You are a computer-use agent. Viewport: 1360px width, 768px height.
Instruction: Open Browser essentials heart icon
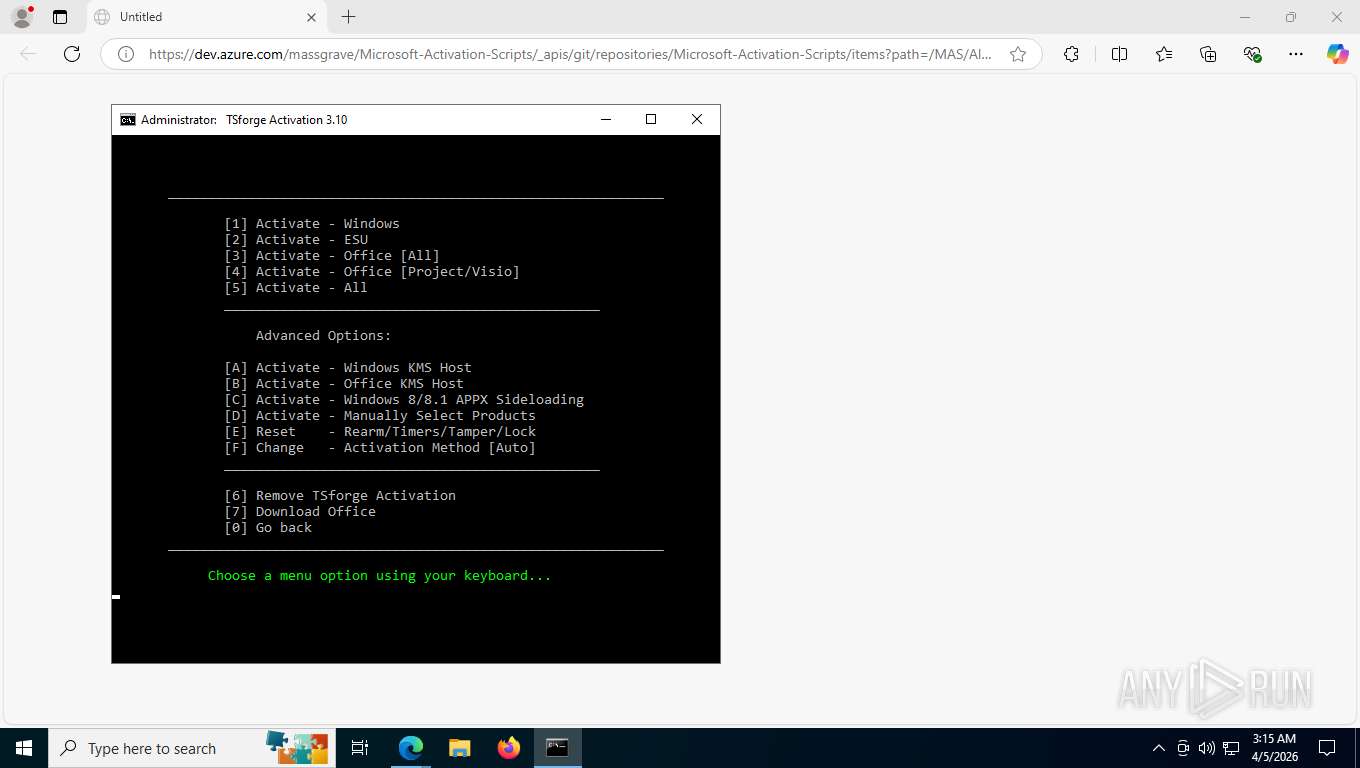[1252, 54]
